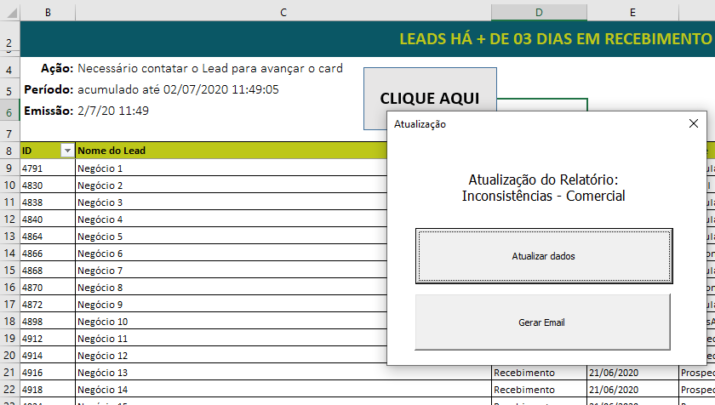Select column E header
The width and height of the screenshot is (715, 405).
632,12
